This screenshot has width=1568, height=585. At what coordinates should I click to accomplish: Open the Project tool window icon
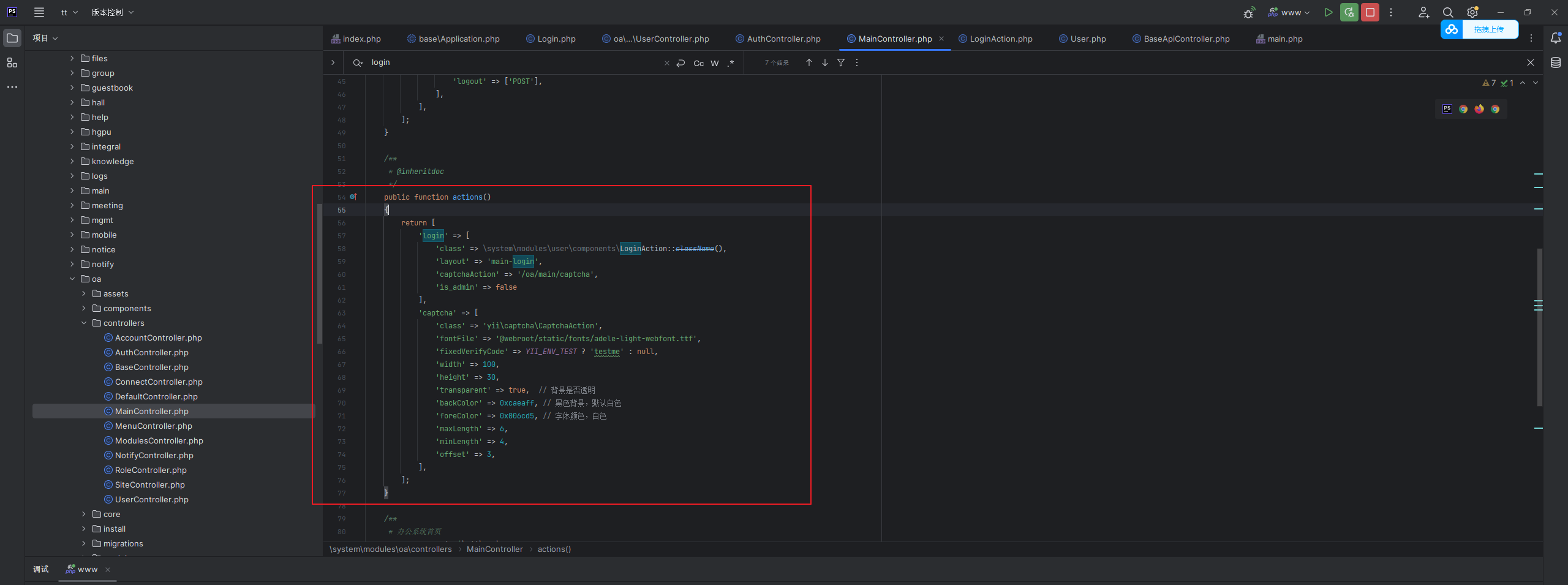point(12,38)
